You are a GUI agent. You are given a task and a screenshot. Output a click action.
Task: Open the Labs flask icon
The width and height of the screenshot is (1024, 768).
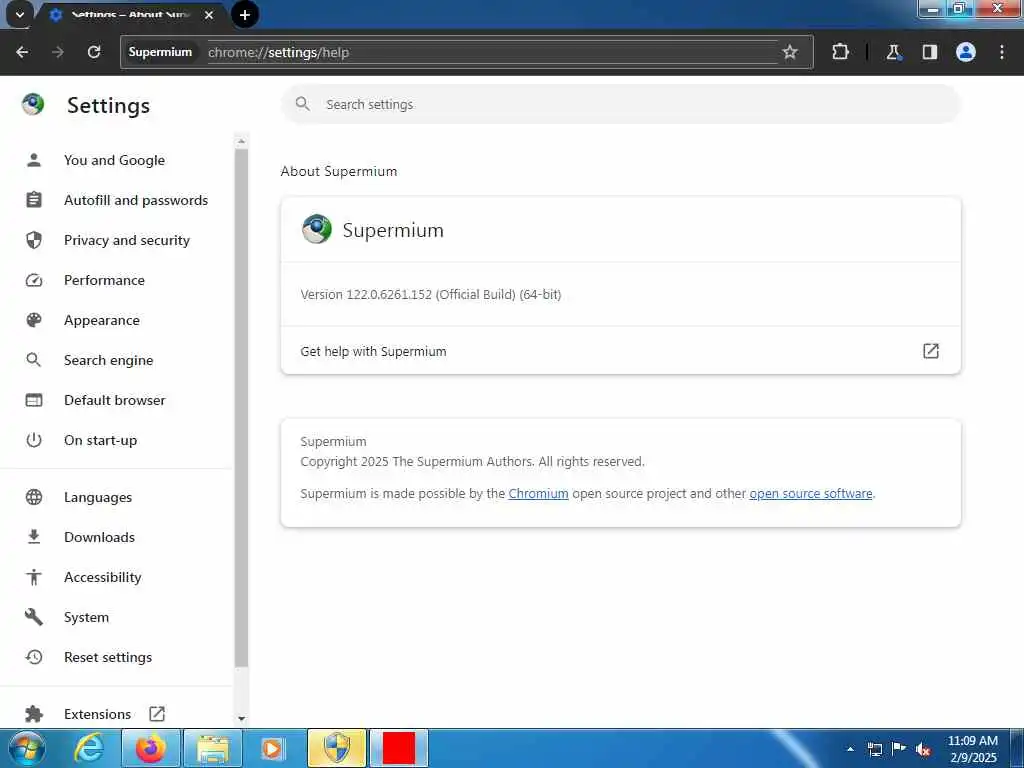click(x=893, y=52)
